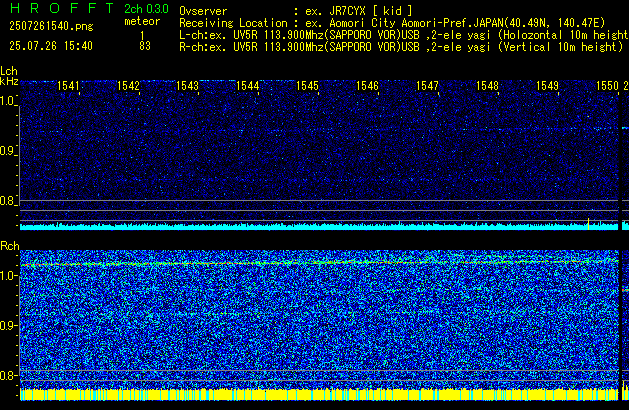Image resolution: width=629 pixels, height=410 pixels.
Task: Click time marker 1541
Action: 68,86
